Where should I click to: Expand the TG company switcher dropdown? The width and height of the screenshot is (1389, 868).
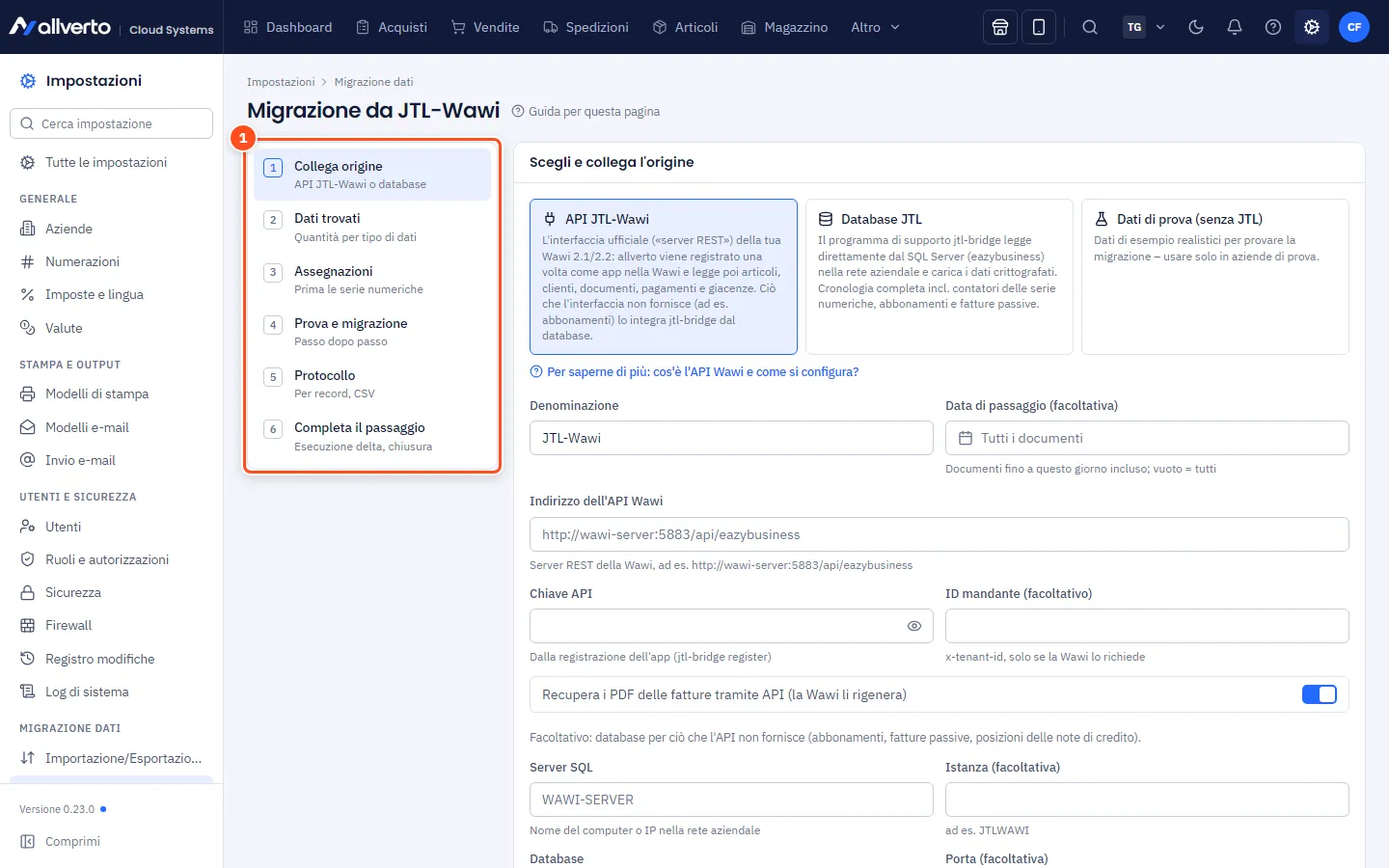coord(1145,27)
